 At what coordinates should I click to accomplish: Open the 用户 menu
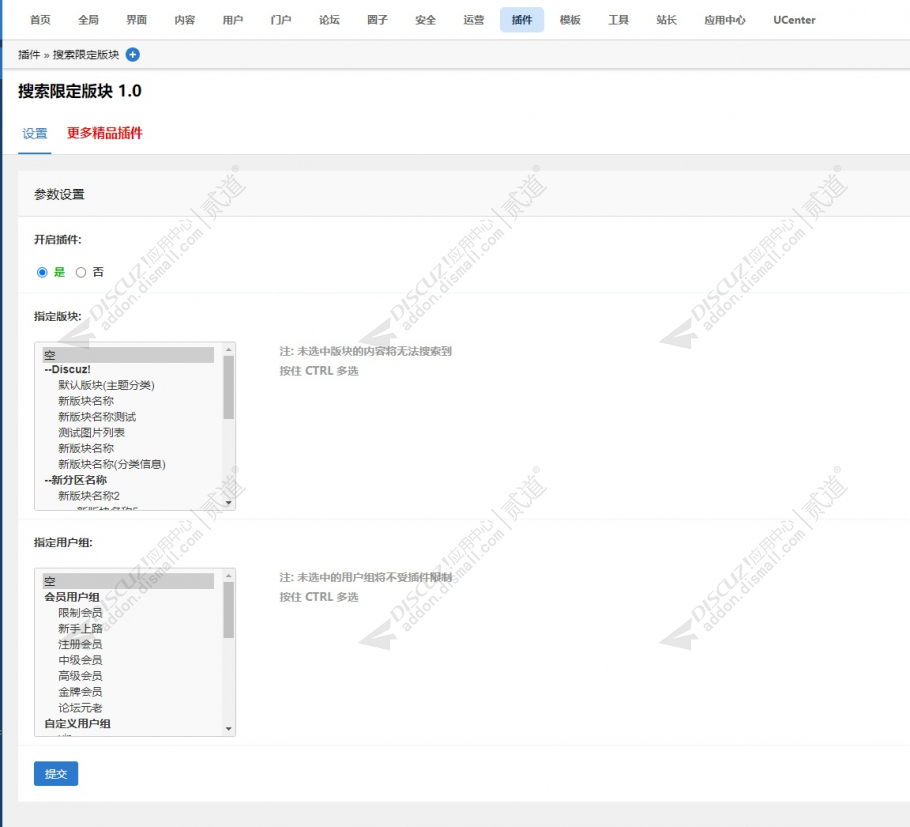(233, 20)
